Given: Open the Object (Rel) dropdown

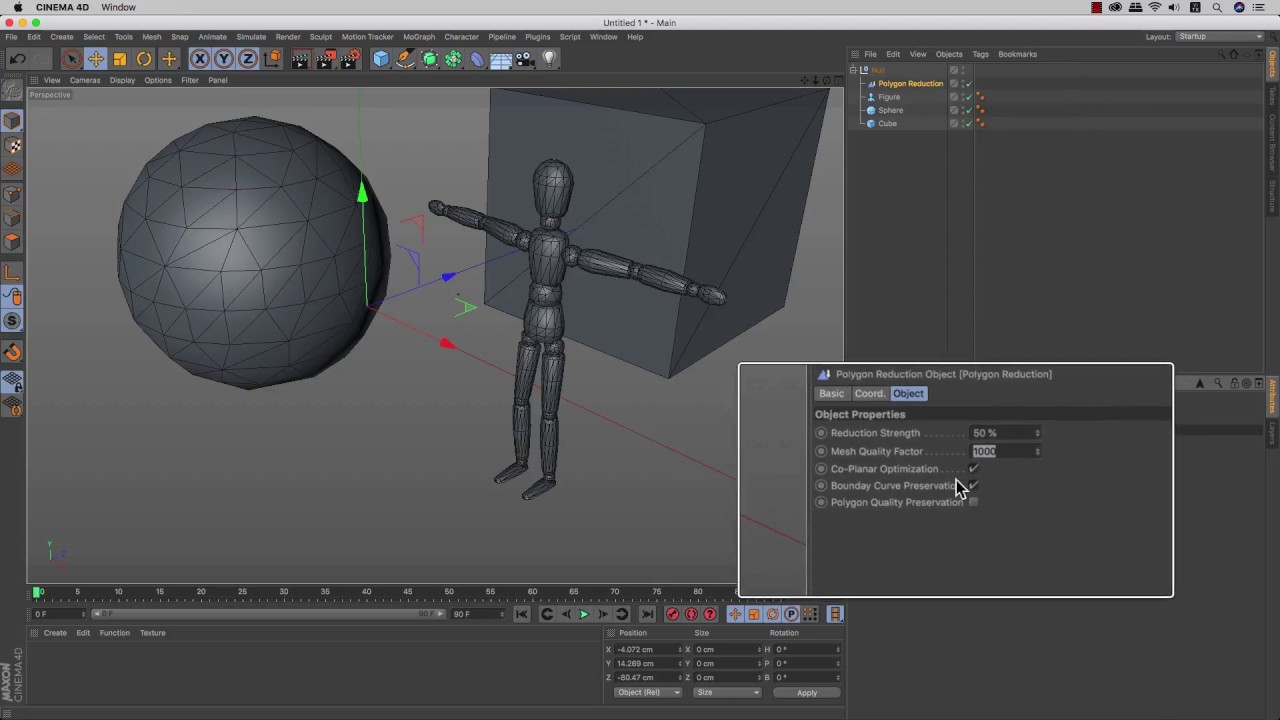Looking at the screenshot, I should click(x=648, y=692).
